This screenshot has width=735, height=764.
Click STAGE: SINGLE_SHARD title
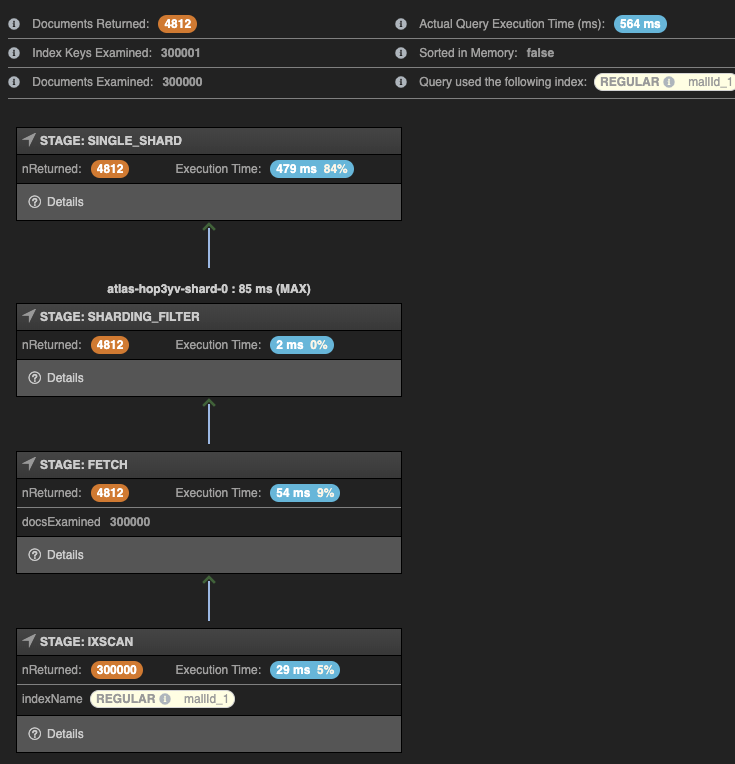point(111,140)
